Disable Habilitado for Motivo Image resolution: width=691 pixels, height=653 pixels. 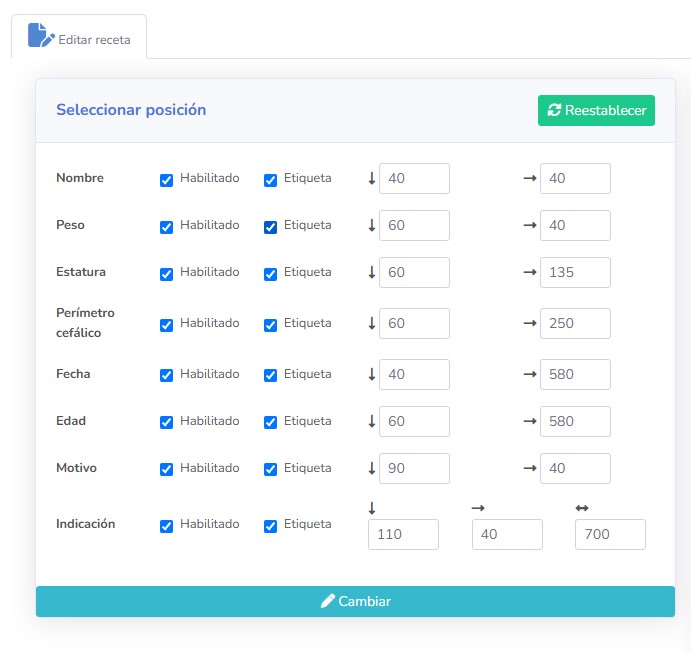pos(167,470)
